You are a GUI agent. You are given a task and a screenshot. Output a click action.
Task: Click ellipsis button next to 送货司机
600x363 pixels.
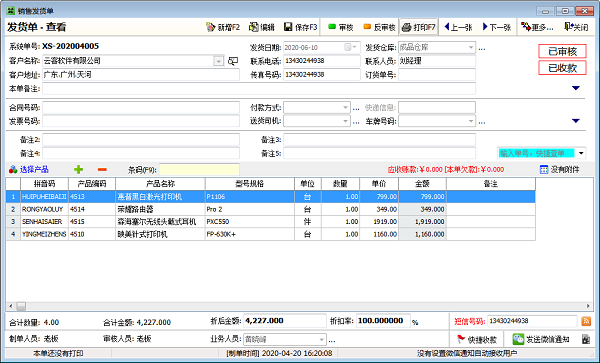tap(356, 122)
